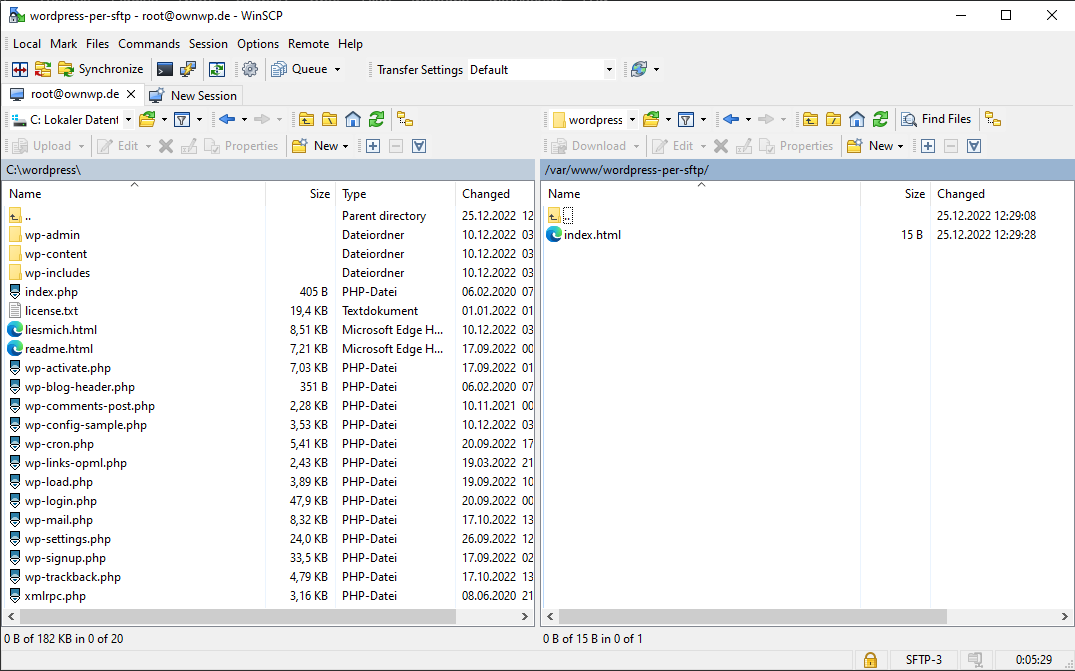Open in PuTTY icon in the top toolbar
Screen dimensions: 1075x671
click(187, 69)
